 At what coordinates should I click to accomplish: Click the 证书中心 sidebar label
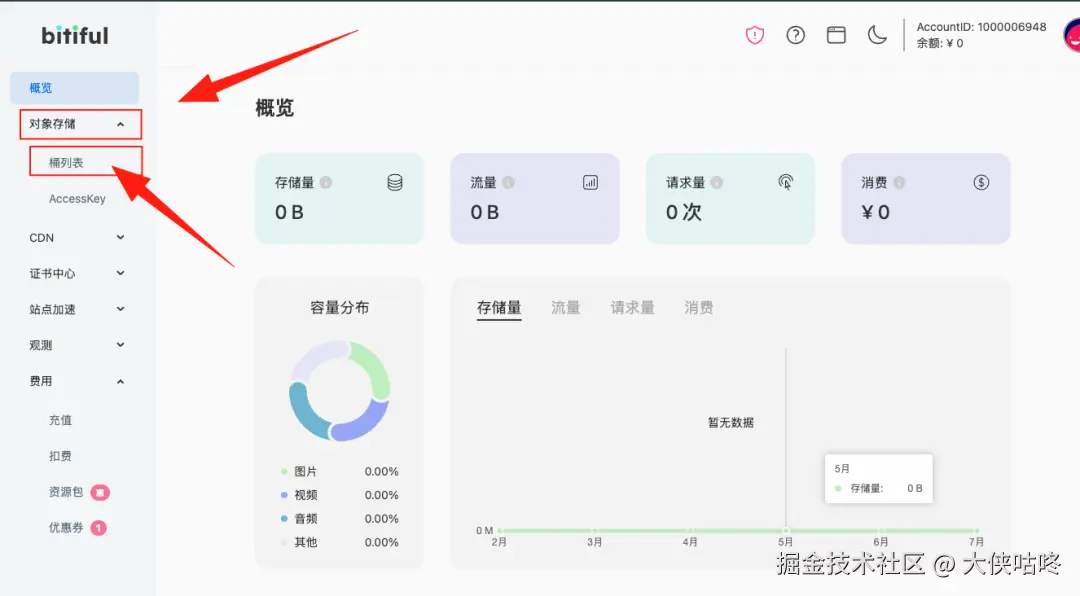click(52, 274)
